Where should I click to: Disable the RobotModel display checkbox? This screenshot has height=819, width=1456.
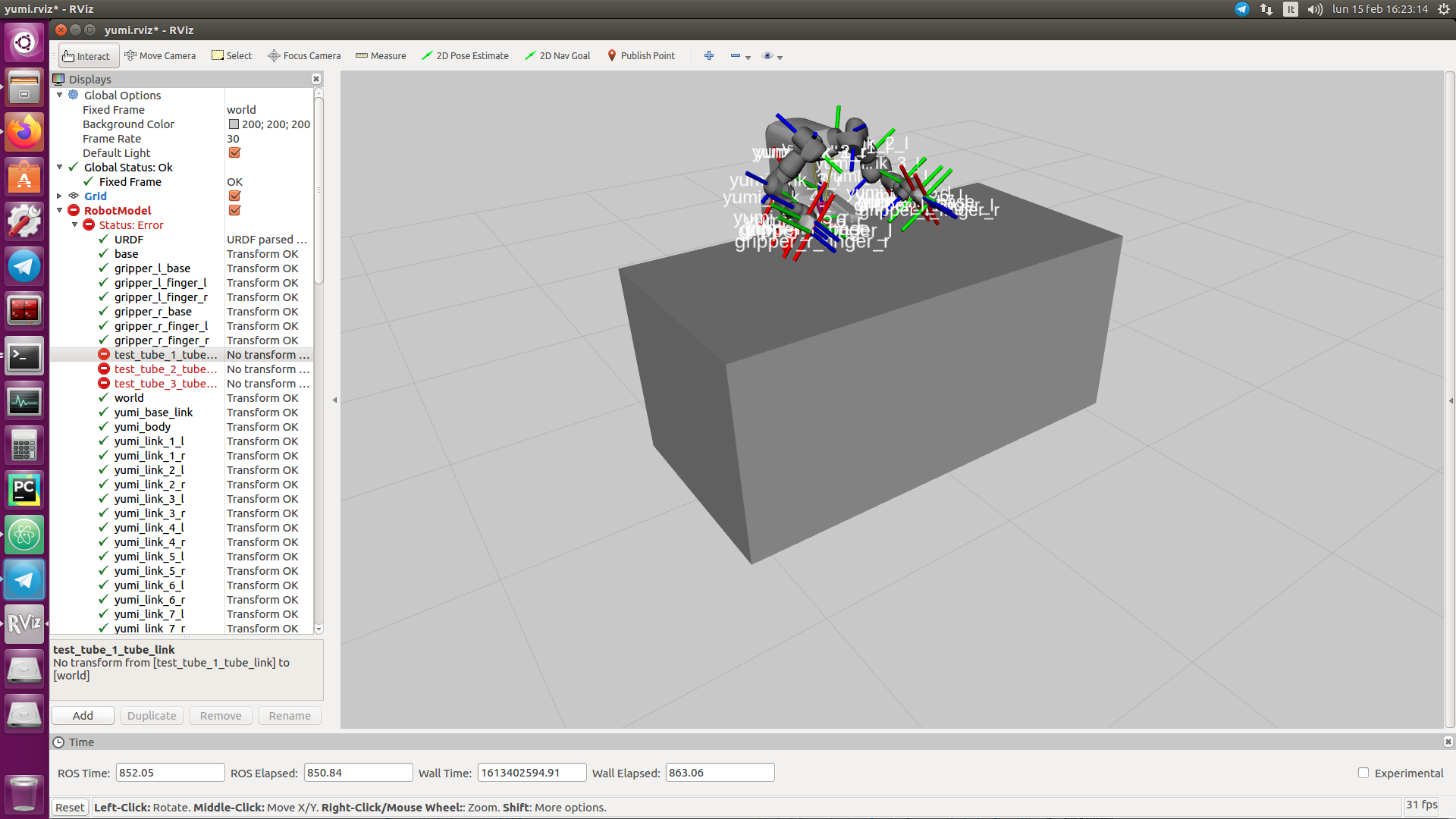tap(234, 210)
